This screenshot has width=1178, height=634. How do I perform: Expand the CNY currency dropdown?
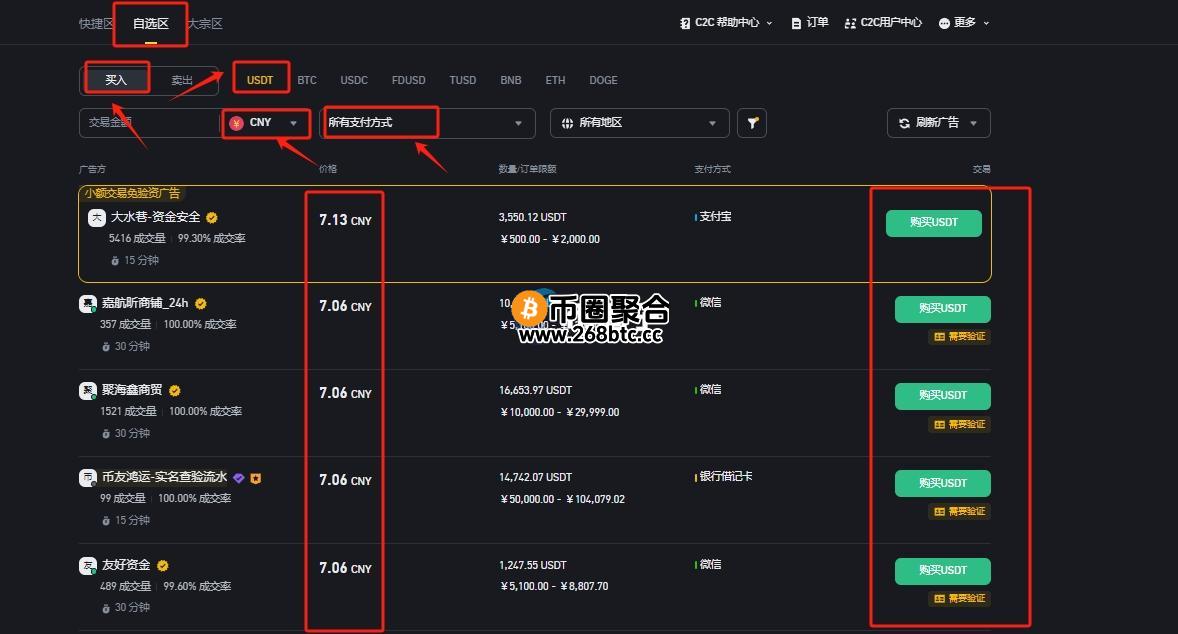pyautogui.click(x=293, y=123)
